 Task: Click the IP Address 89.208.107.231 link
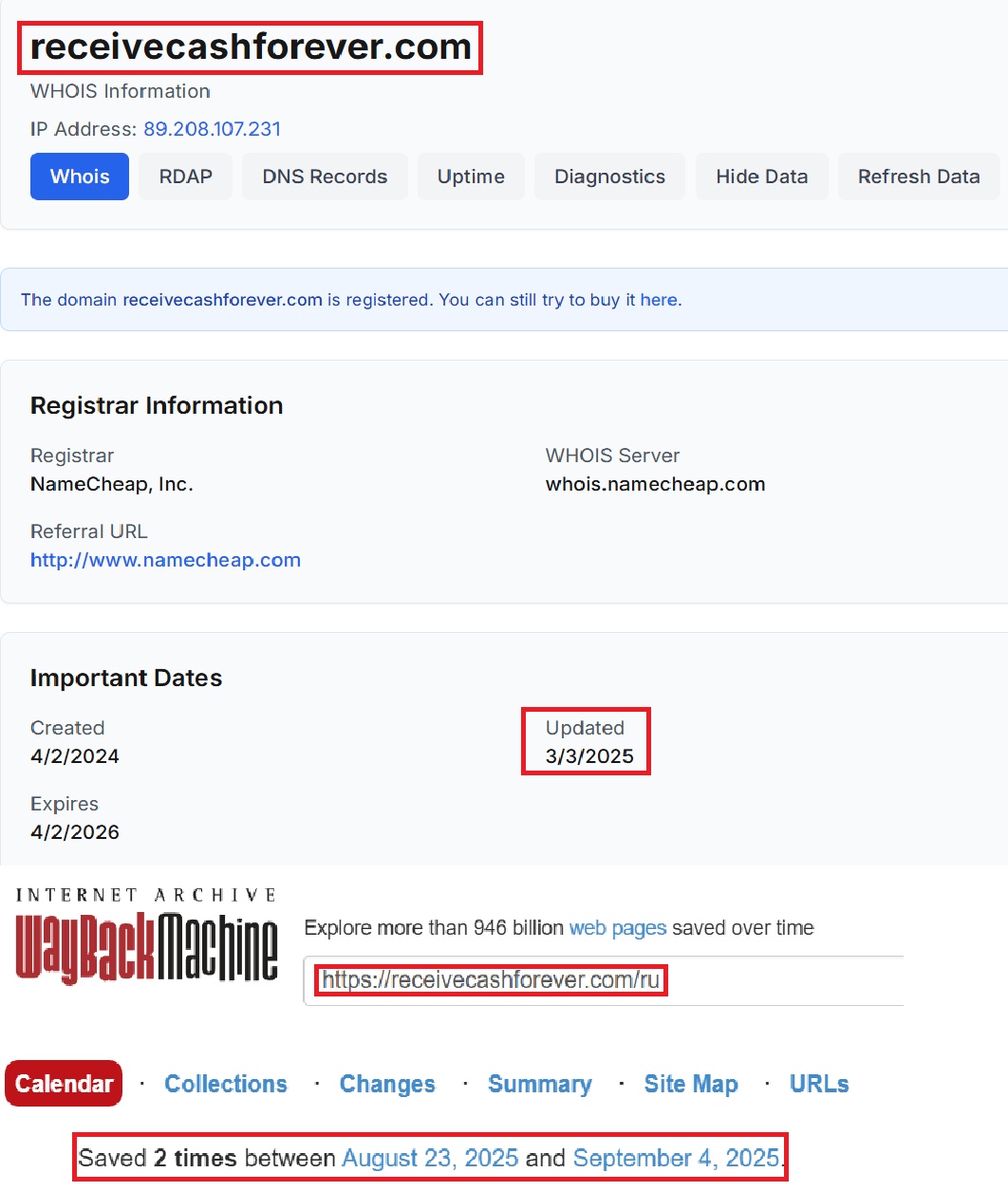coord(211,129)
